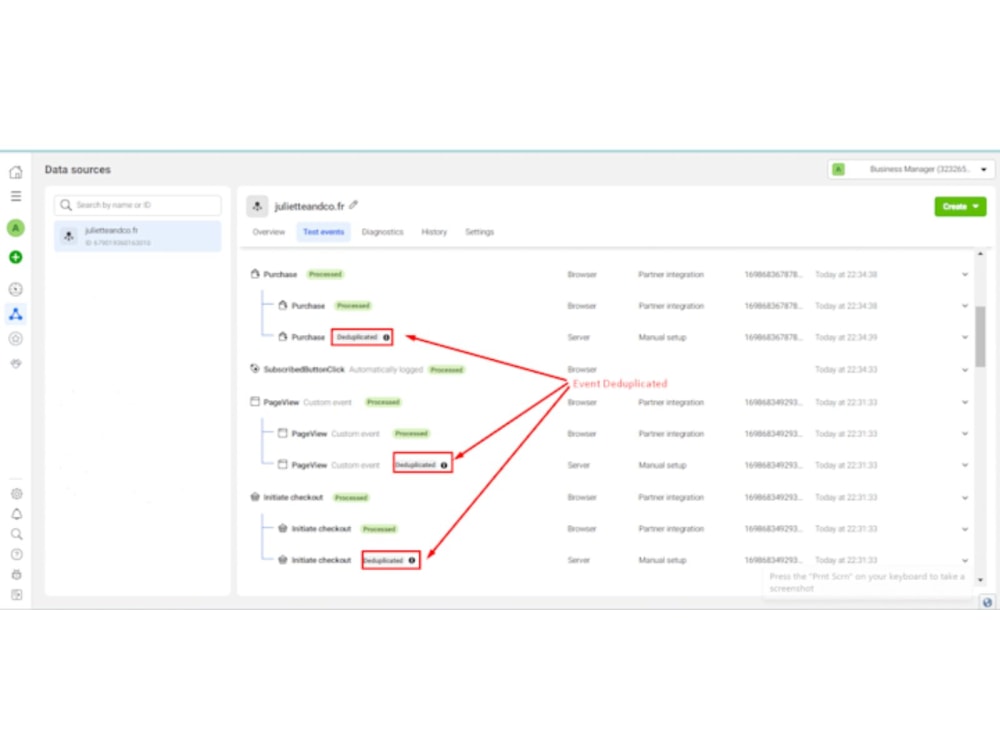Screen dimensions: 1000x750
Task: Click the green Create button
Action: click(x=955, y=205)
